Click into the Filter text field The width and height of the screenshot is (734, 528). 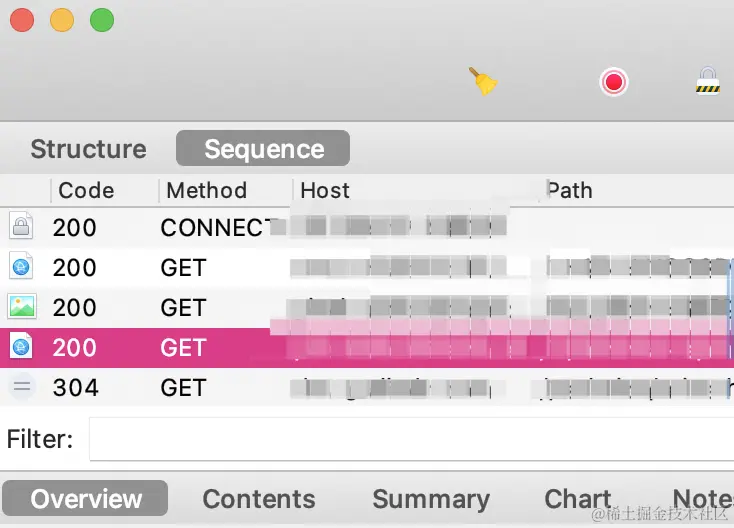(400, 439)
